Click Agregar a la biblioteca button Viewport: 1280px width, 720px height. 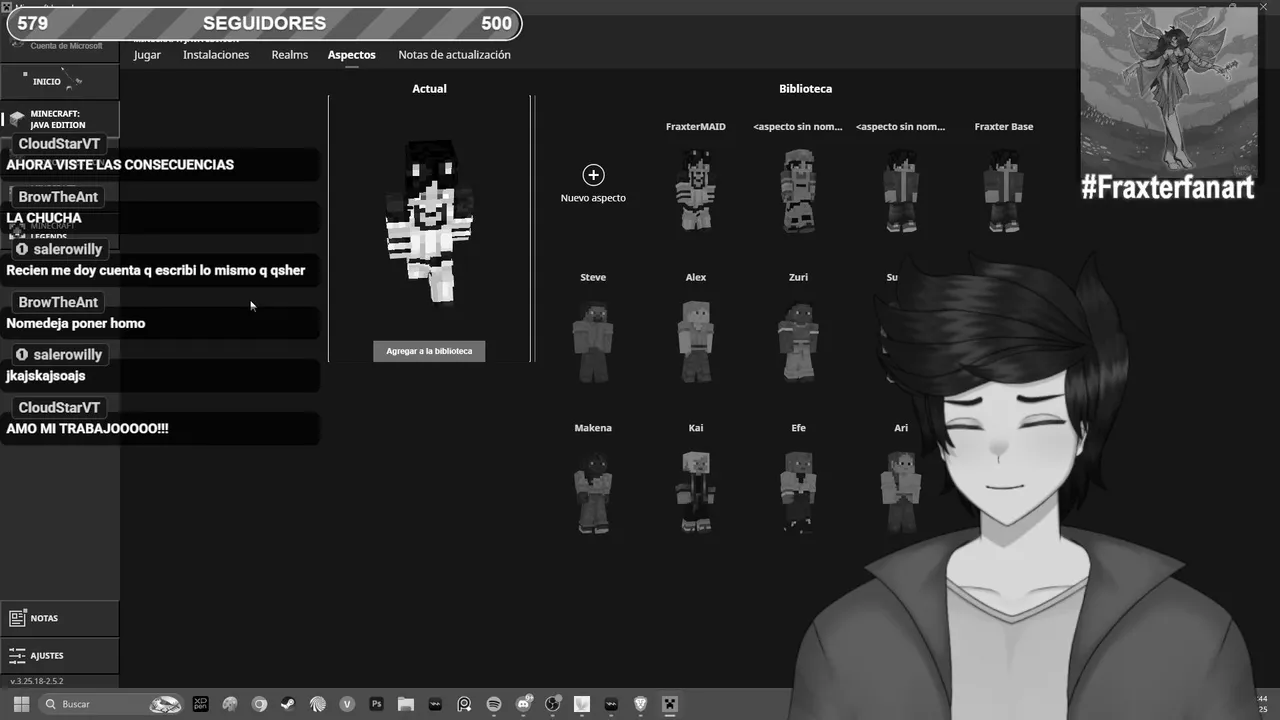click(429, 351)
